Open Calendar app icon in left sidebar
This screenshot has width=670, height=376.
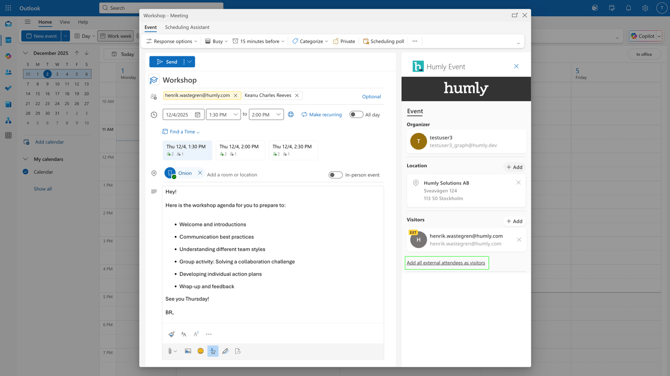[8, 40]
